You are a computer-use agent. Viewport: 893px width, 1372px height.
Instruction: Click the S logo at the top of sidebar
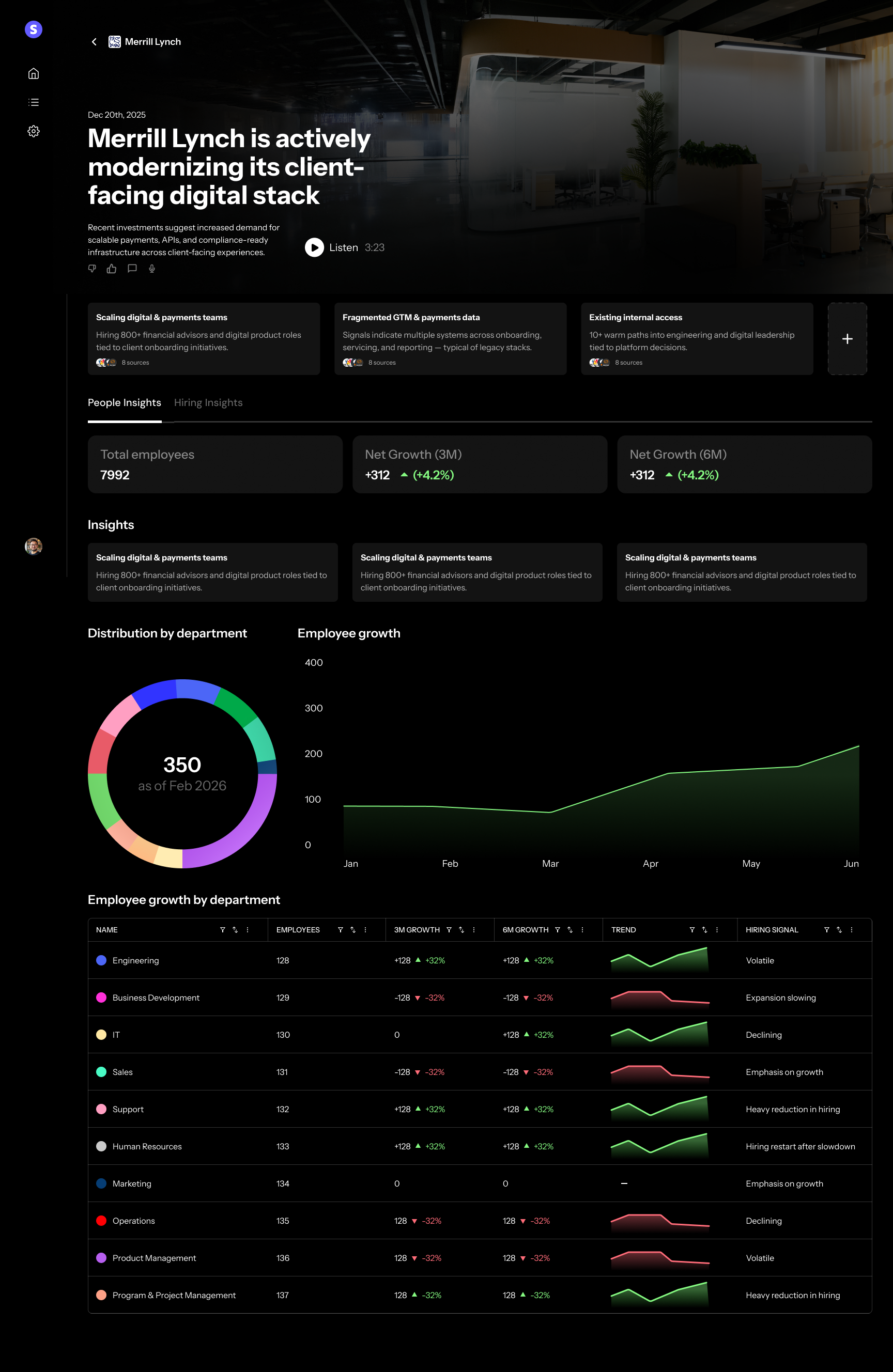point(34,29)
